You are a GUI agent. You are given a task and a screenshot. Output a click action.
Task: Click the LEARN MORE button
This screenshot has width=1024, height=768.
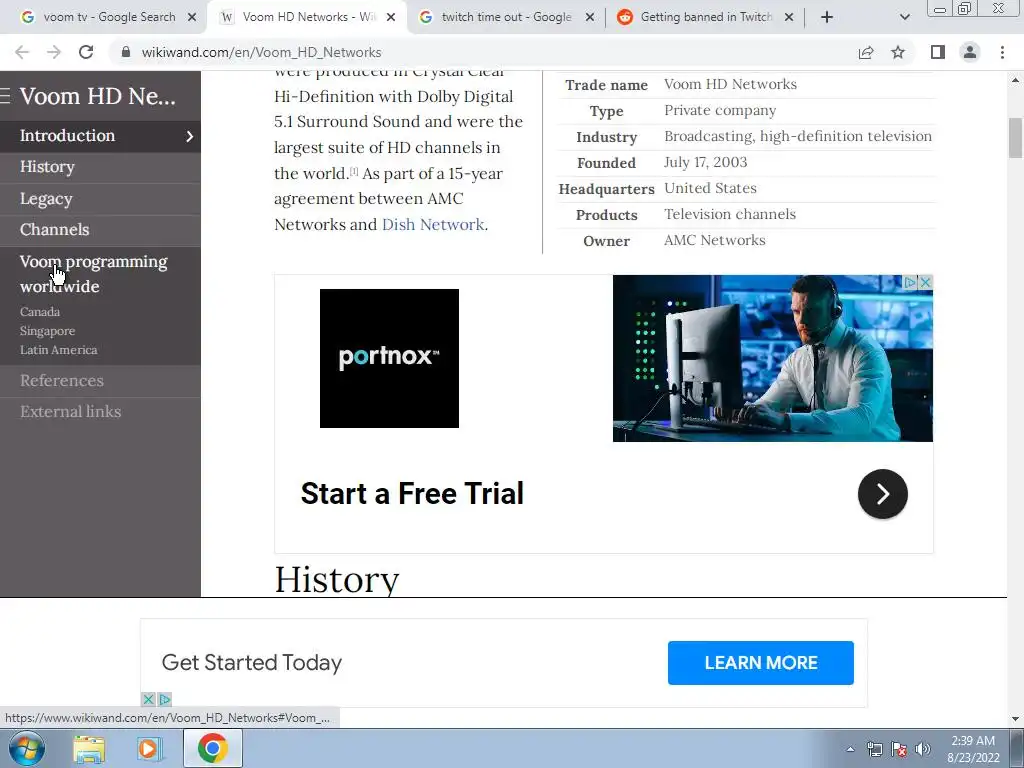point(760,663)
